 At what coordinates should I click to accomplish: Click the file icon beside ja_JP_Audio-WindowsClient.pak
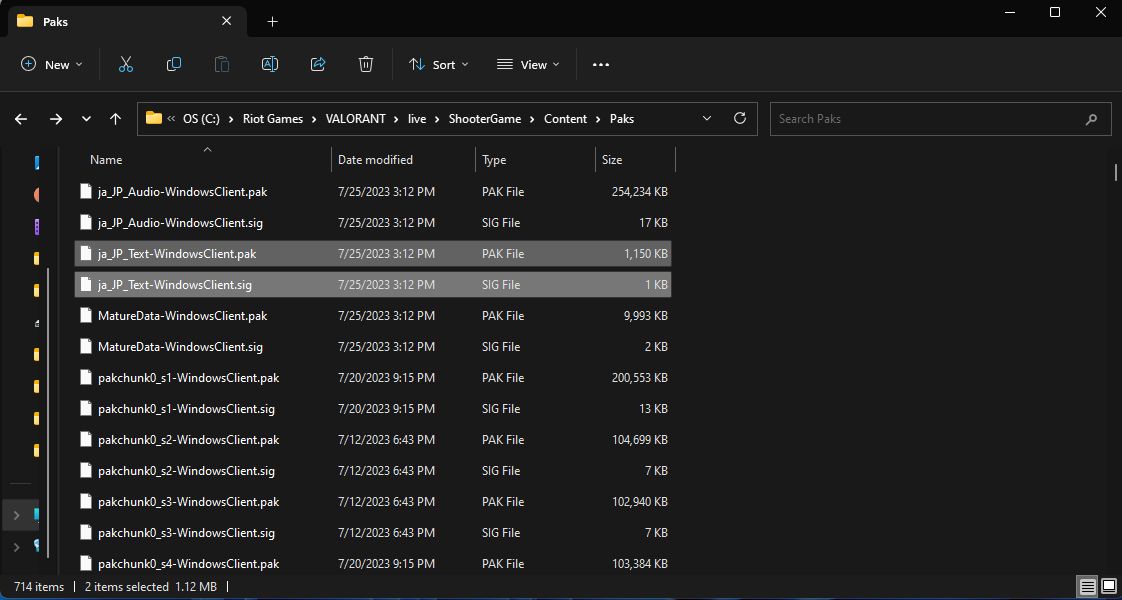click(86, 192)
